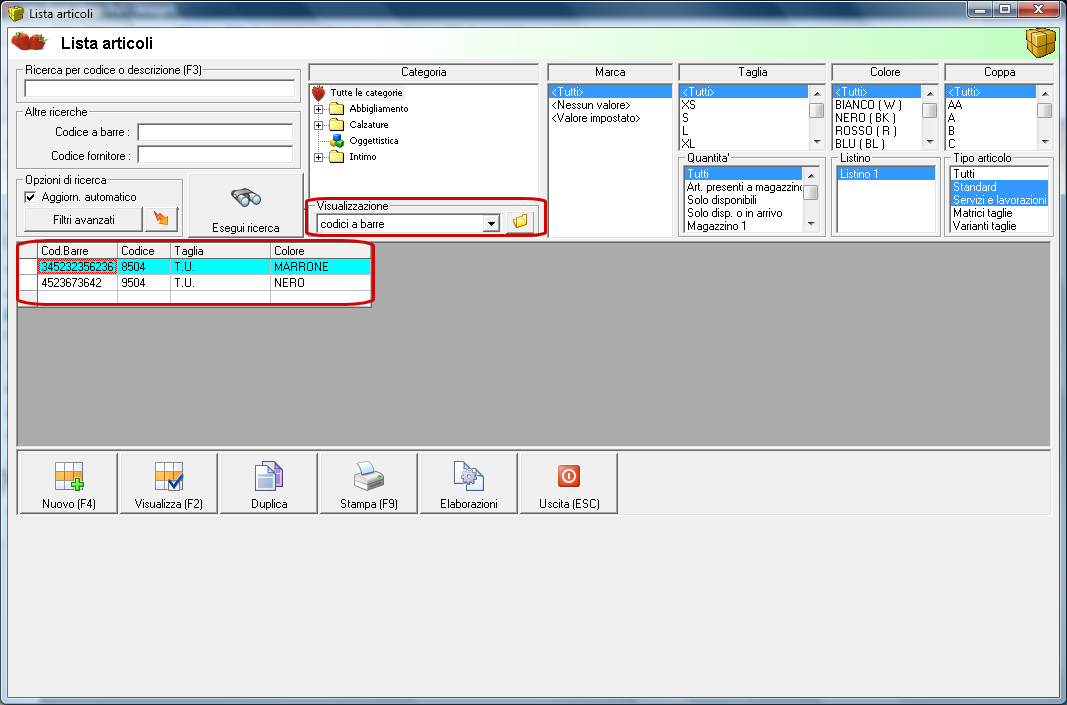
Task: Open the Filtri avanzati button
Action: click(84, 220)
